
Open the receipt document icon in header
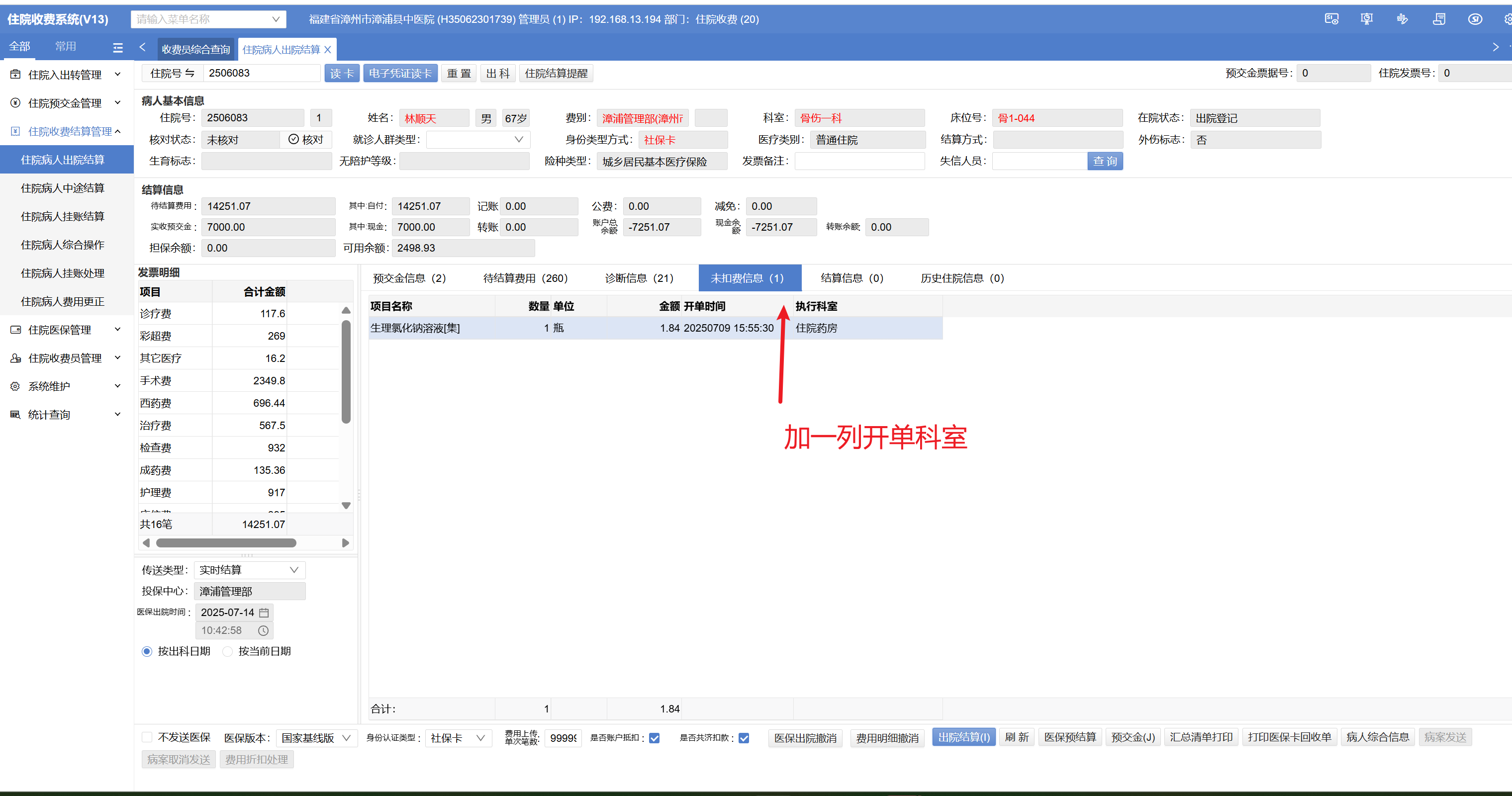(1438, 19)
